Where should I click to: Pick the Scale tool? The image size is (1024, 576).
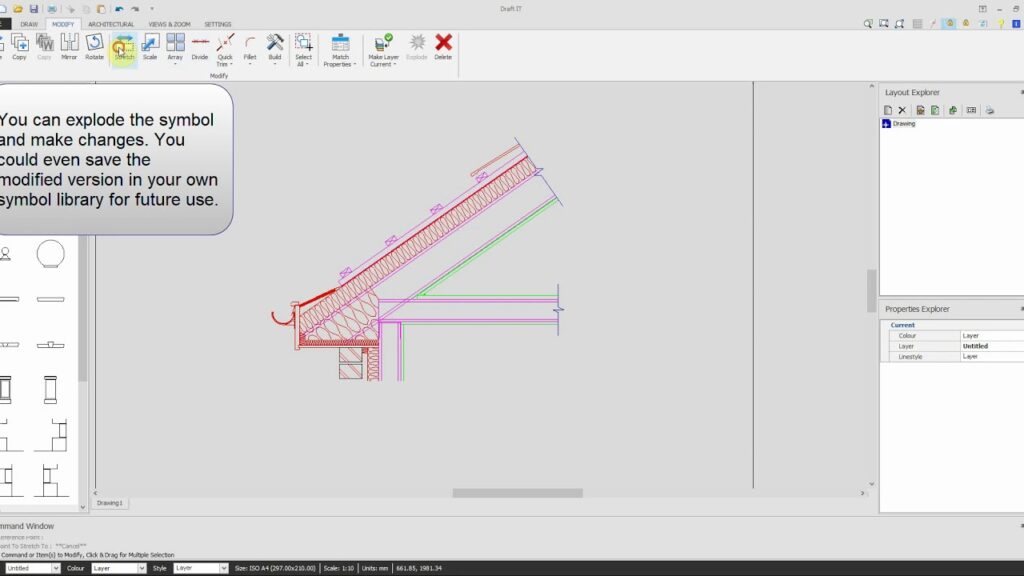tap(150, 48)
